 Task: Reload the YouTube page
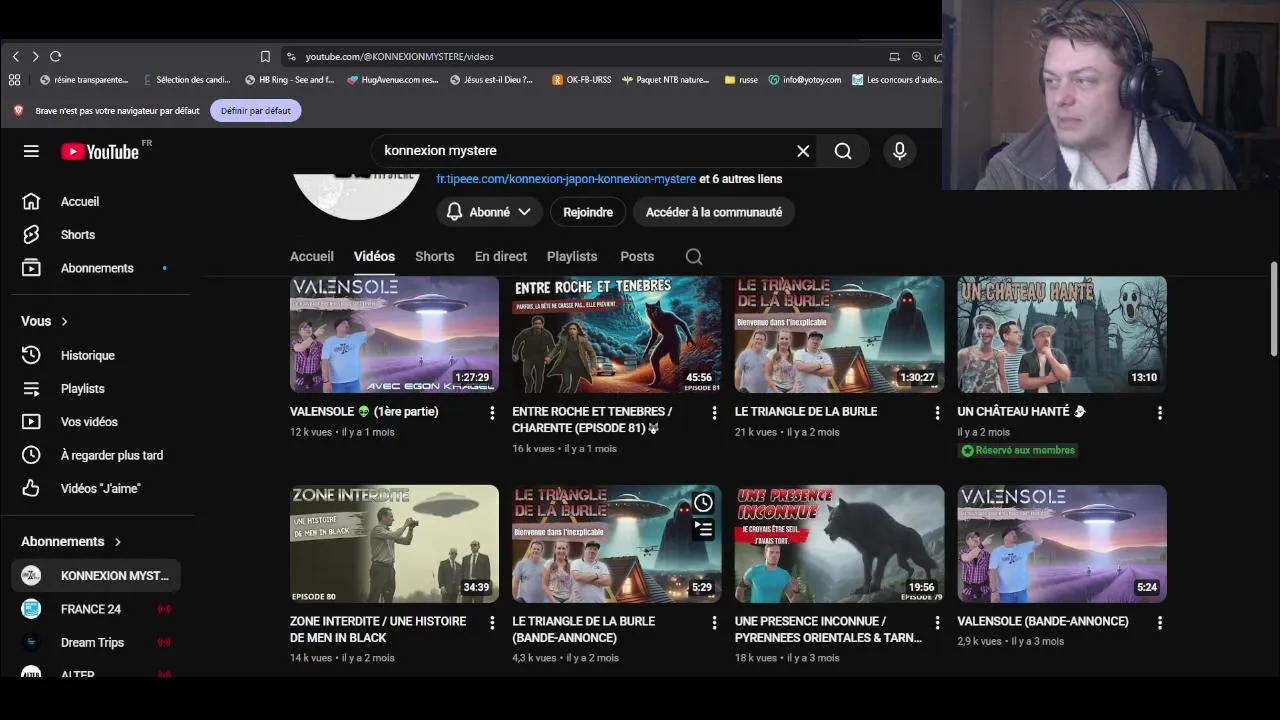click(x=55, y=57)
